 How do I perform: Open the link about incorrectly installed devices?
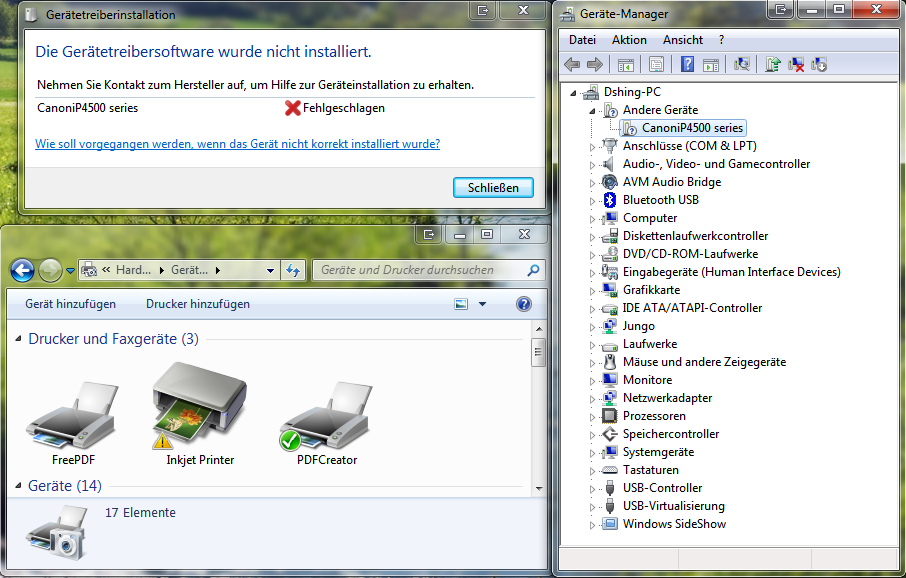click(x=237, y=143)
